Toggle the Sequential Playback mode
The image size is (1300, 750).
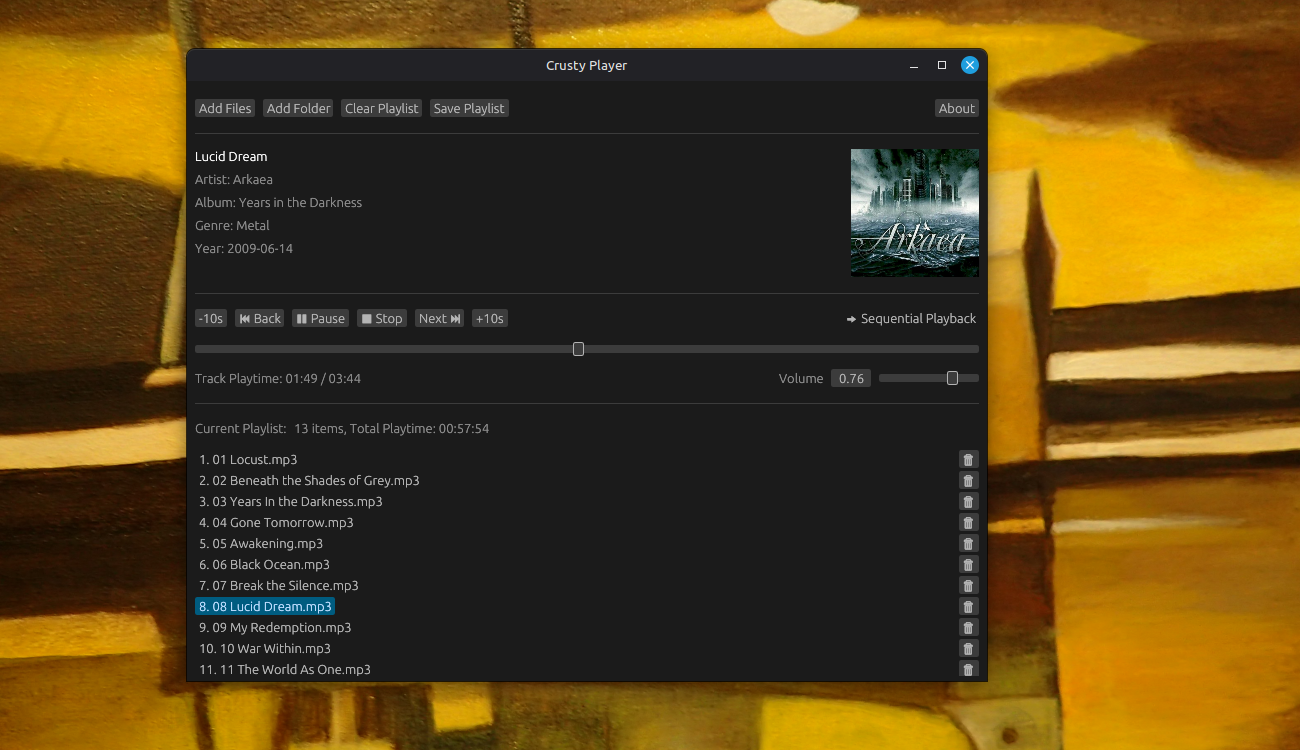(911, 319)
